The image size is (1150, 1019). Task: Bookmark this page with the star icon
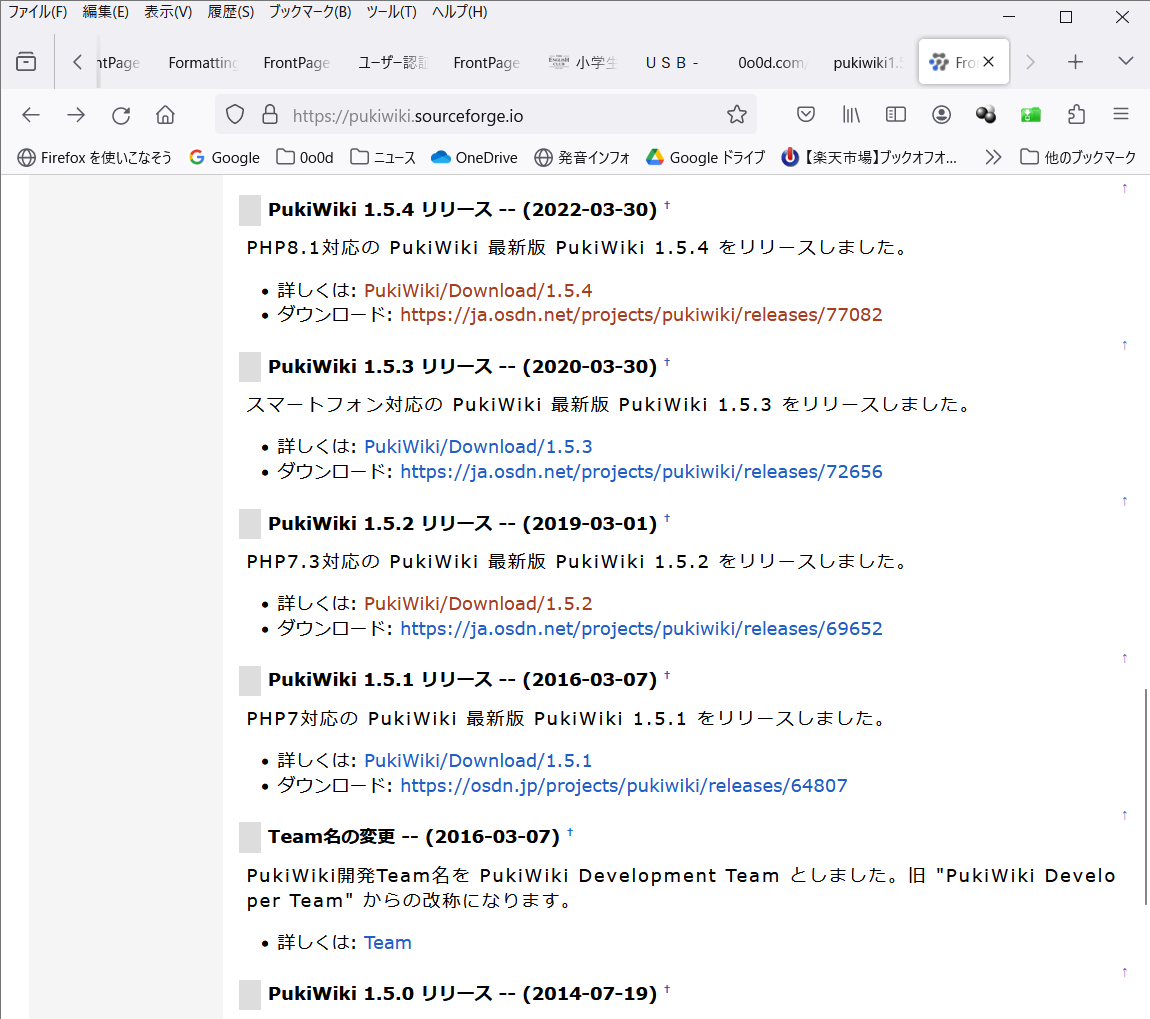coord(737,115)
